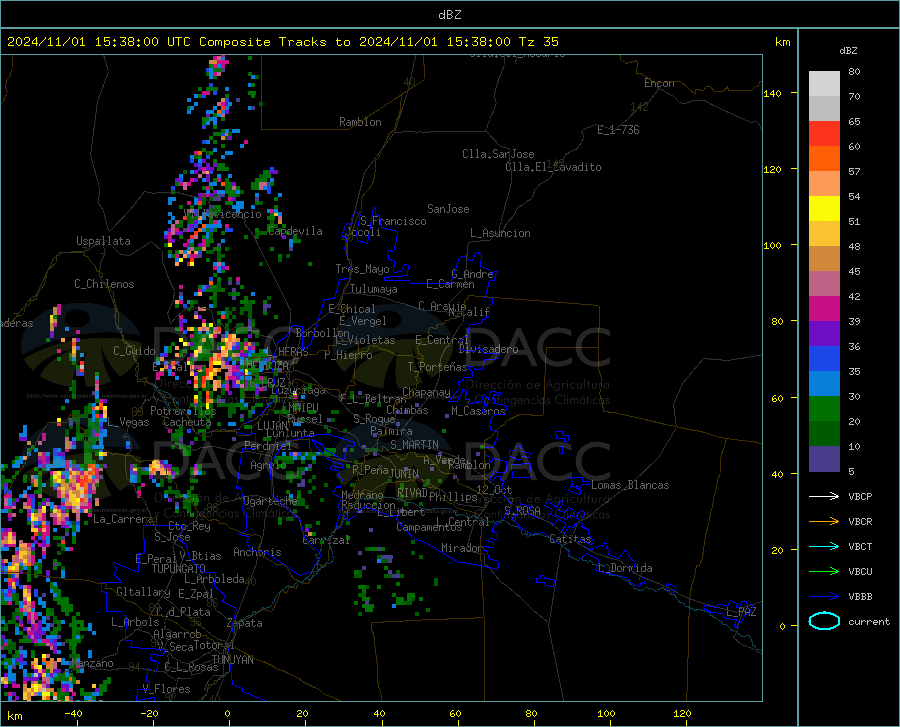This screenshot has width=900, height=727.
Task: Select the green 20-30 dBZ swatch
Action: tap(824, 409)
